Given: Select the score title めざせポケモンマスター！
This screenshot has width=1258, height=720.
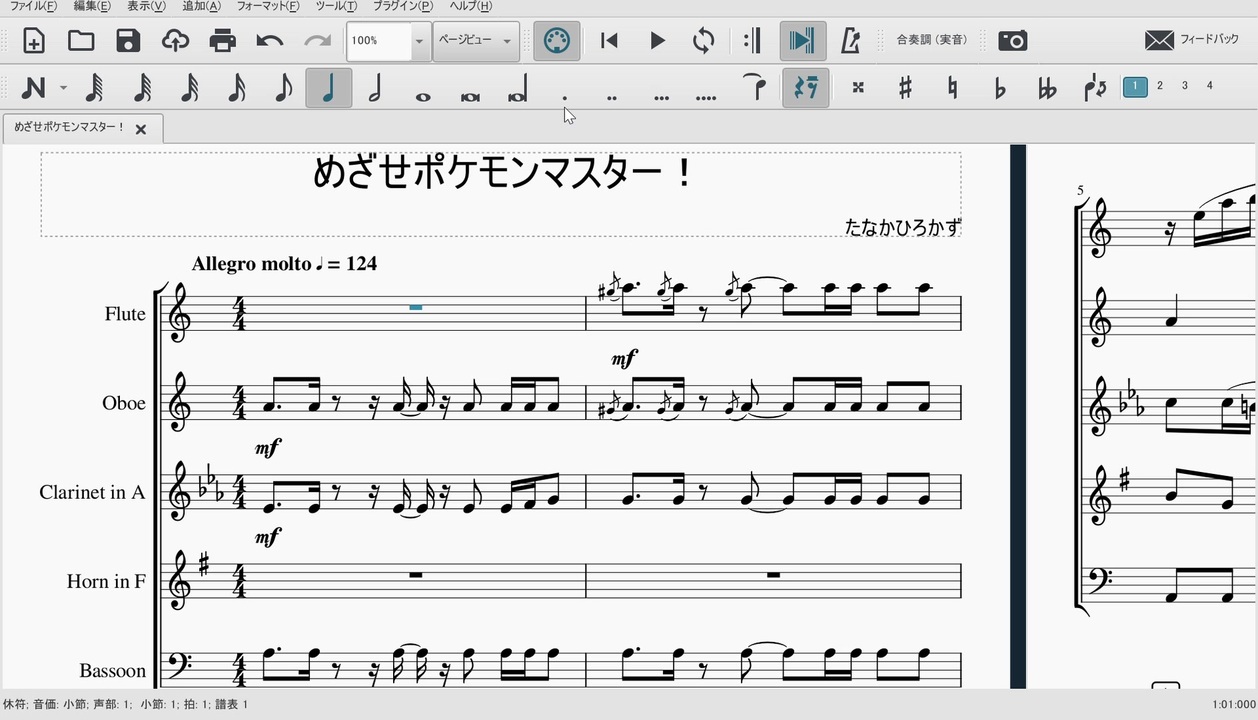Looking at the screenshot, I should [503, 173].
